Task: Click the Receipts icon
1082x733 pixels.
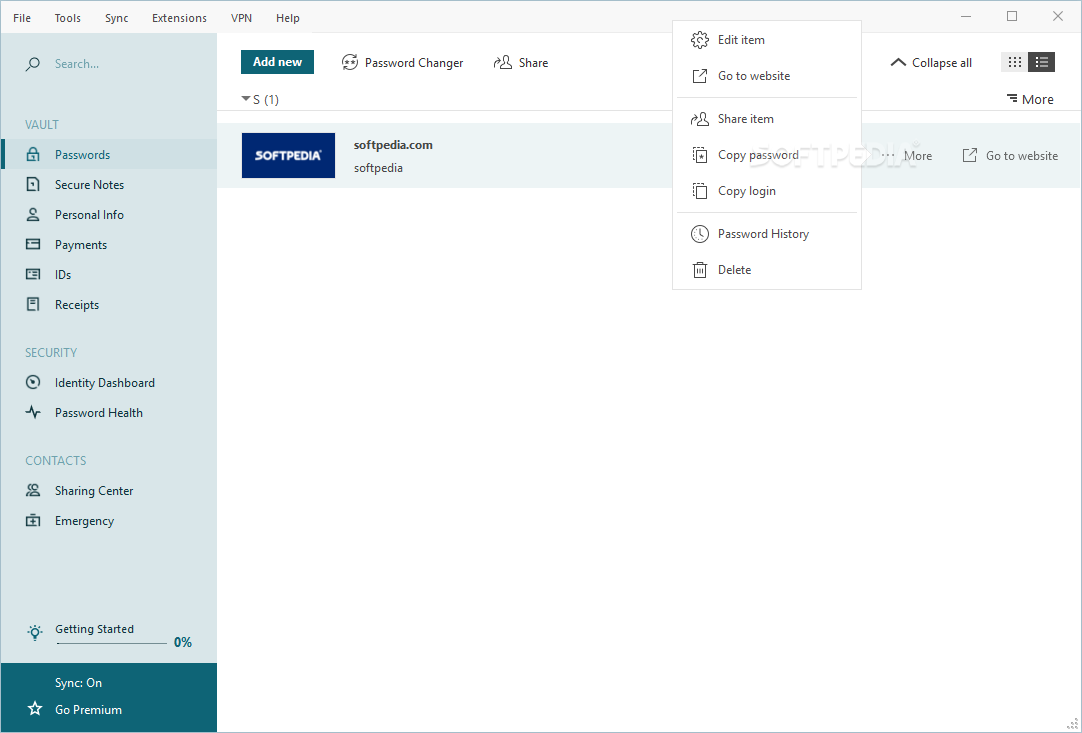Action: (32, 304)
